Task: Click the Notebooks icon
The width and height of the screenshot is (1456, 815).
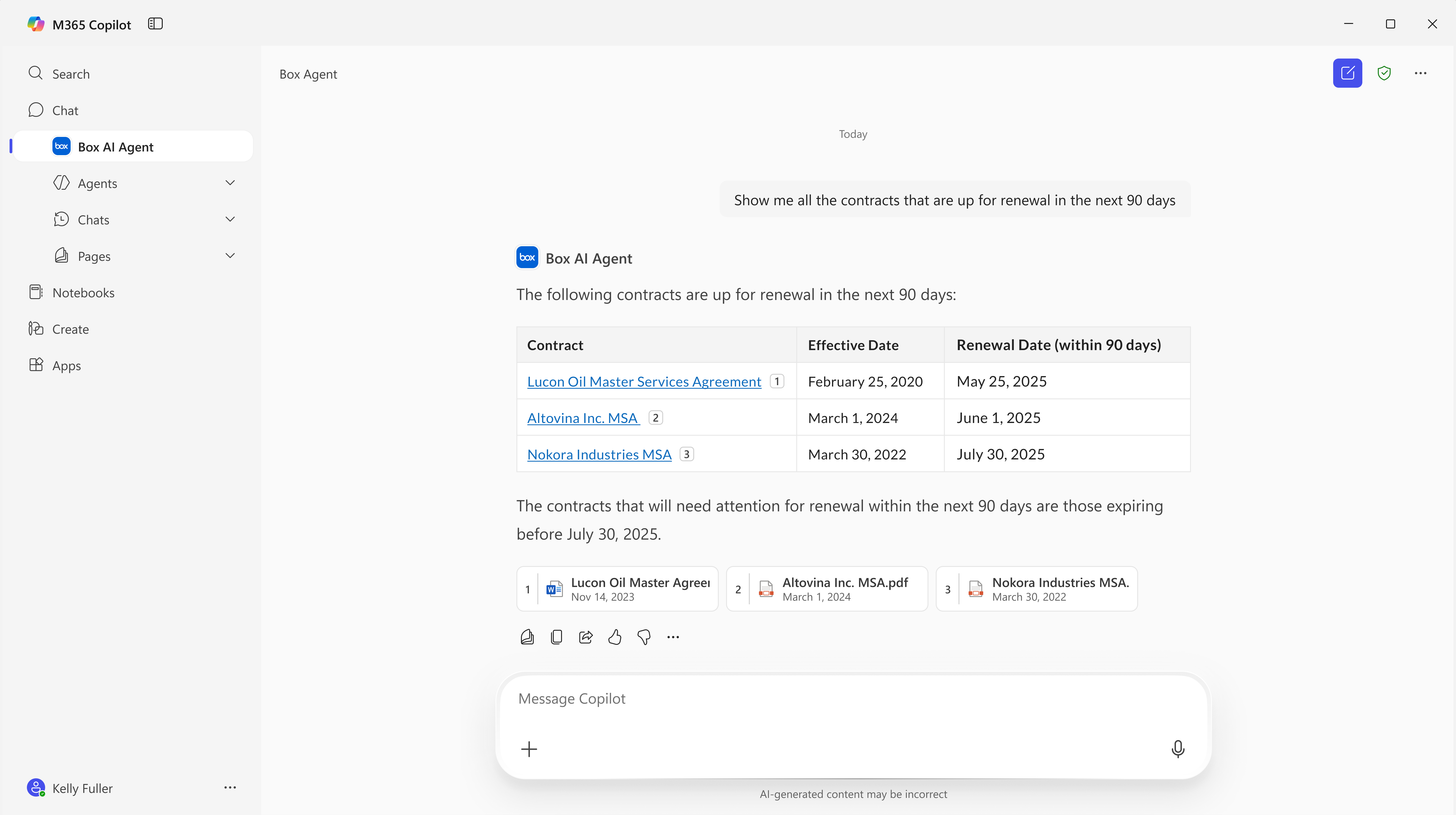Action: click(x=36, y=292)
